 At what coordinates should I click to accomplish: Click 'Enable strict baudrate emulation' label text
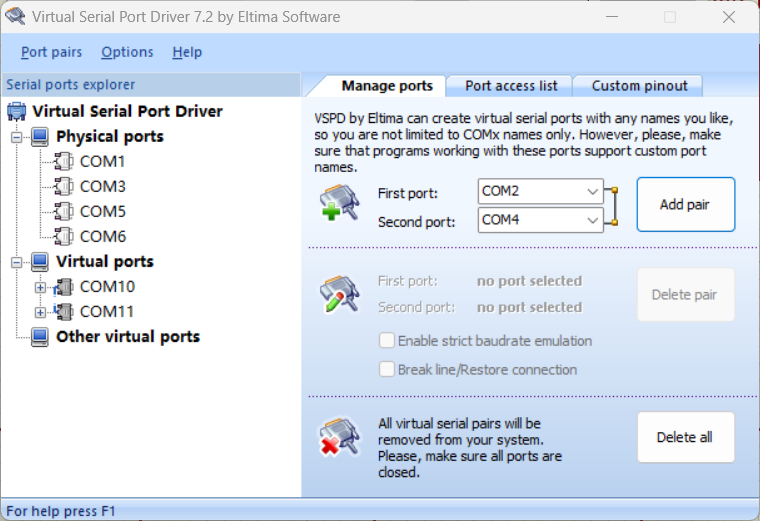coord(495,341)
